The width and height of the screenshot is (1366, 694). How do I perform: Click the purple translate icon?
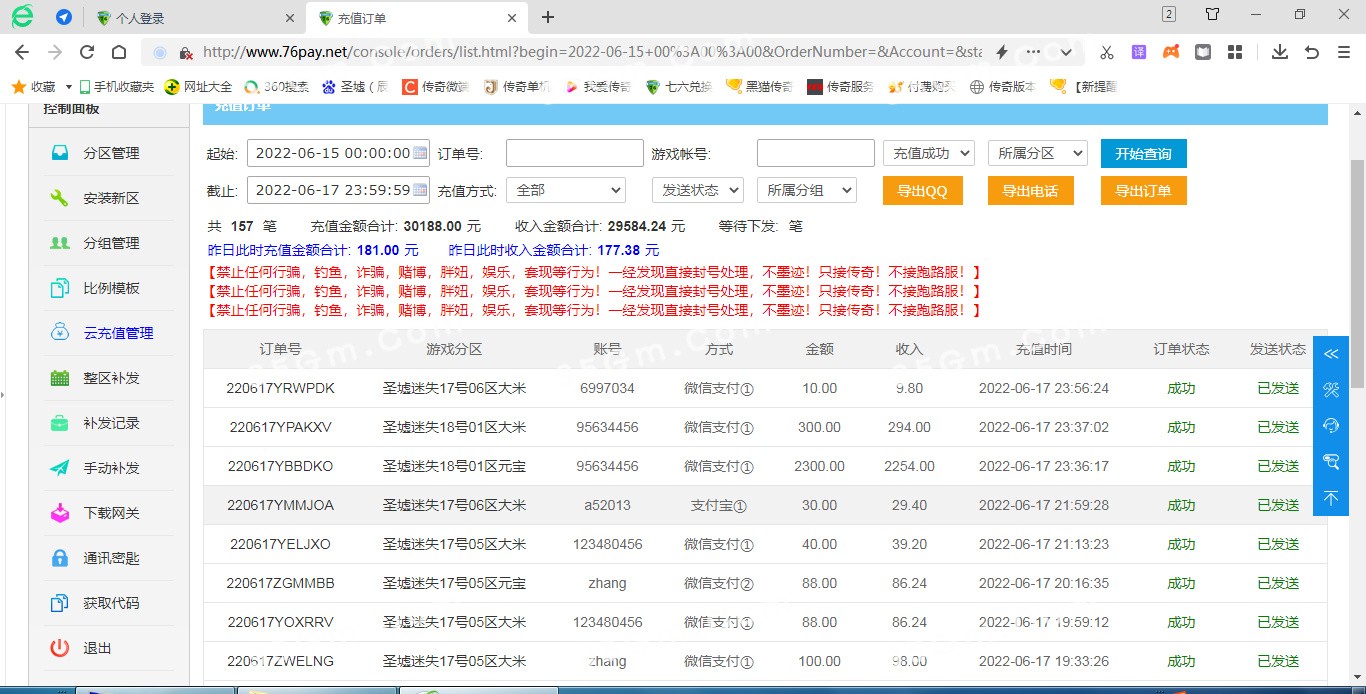1139,52
